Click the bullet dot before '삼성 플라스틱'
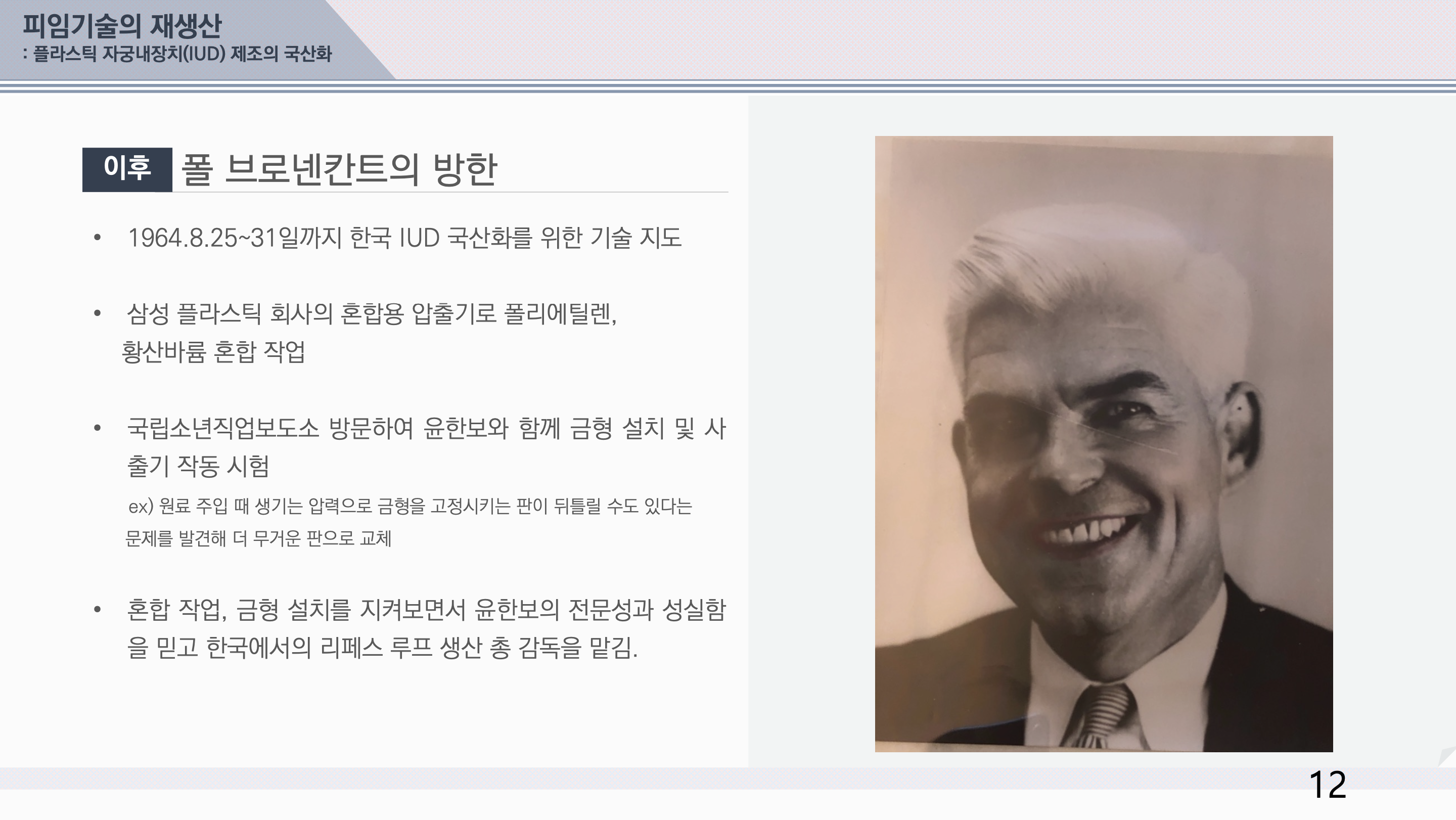This screenshot has width=1456, height=820. pyautogui.click(x=97, y=312)
